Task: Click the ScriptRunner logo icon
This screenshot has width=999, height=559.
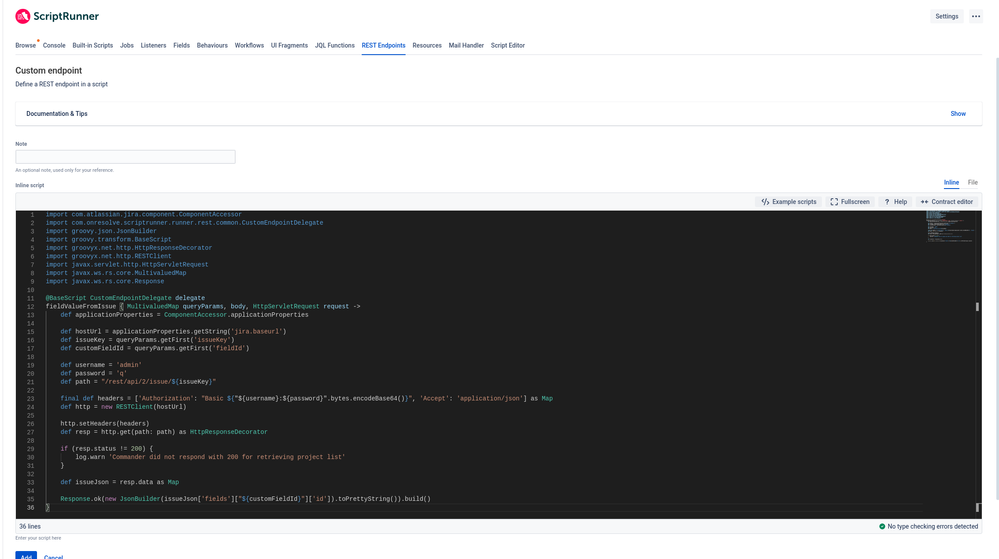Action: 23,16
